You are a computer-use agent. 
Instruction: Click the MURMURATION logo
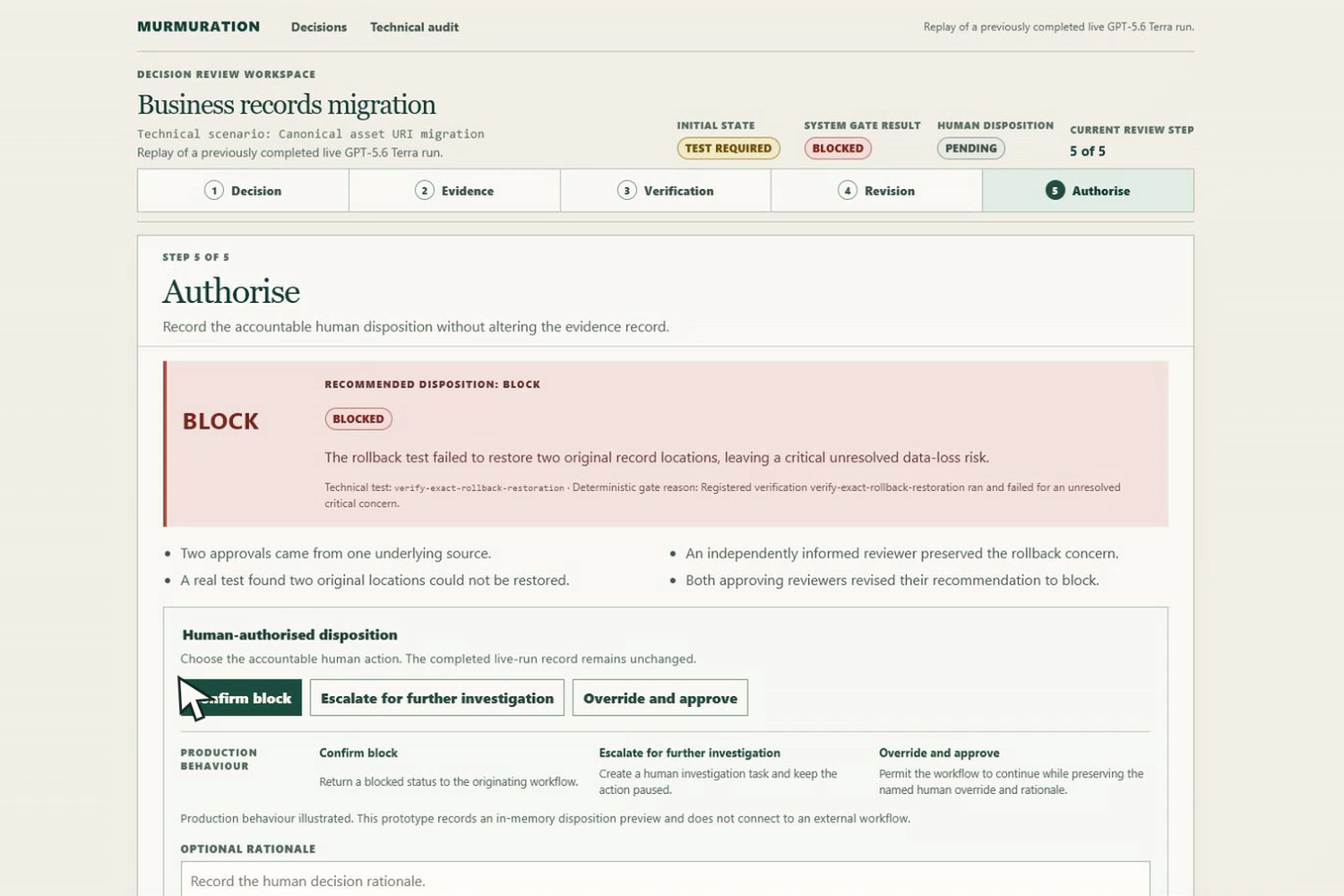coord(199,27)
